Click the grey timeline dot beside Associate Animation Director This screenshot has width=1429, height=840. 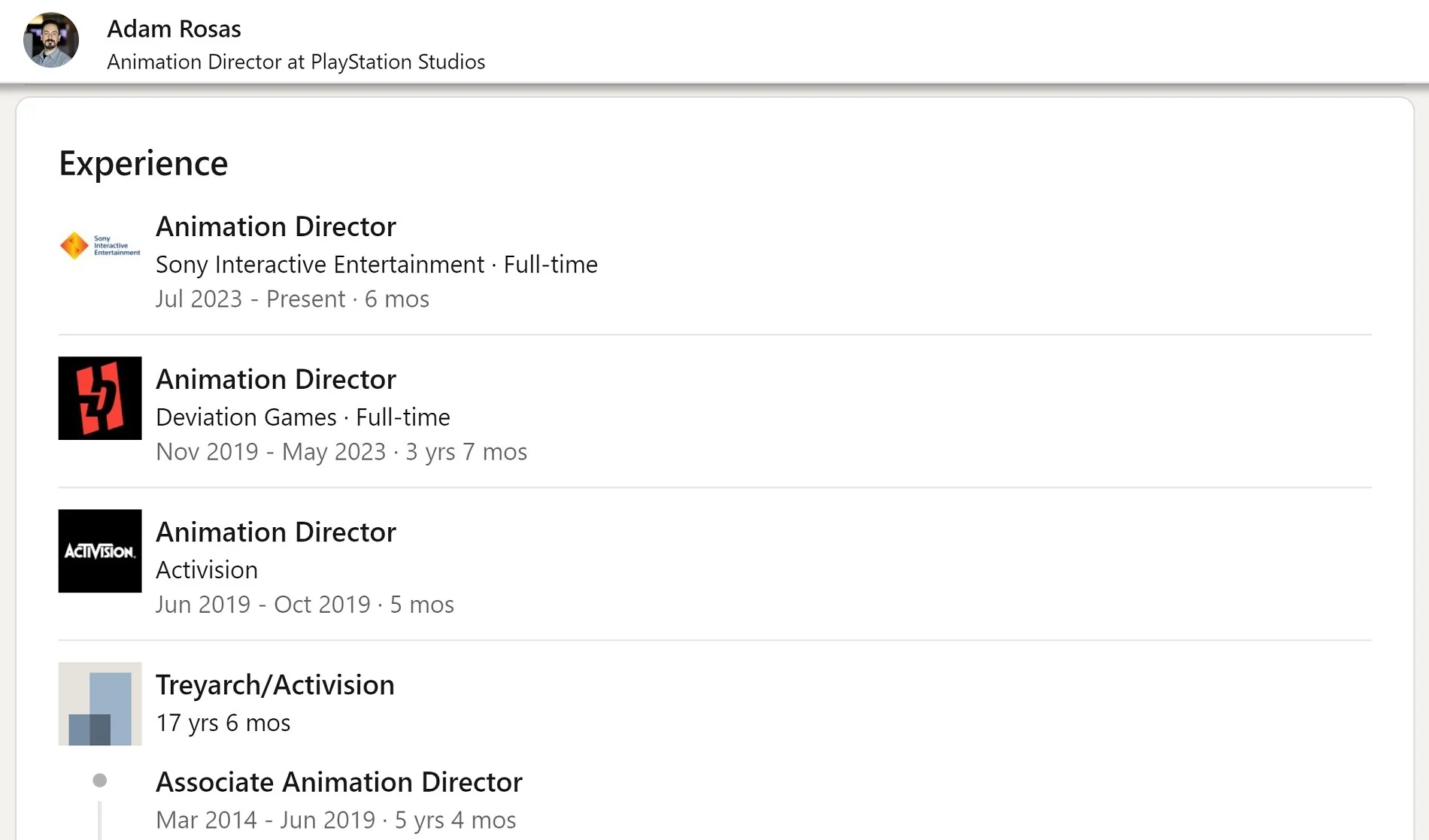pos(99,781)
